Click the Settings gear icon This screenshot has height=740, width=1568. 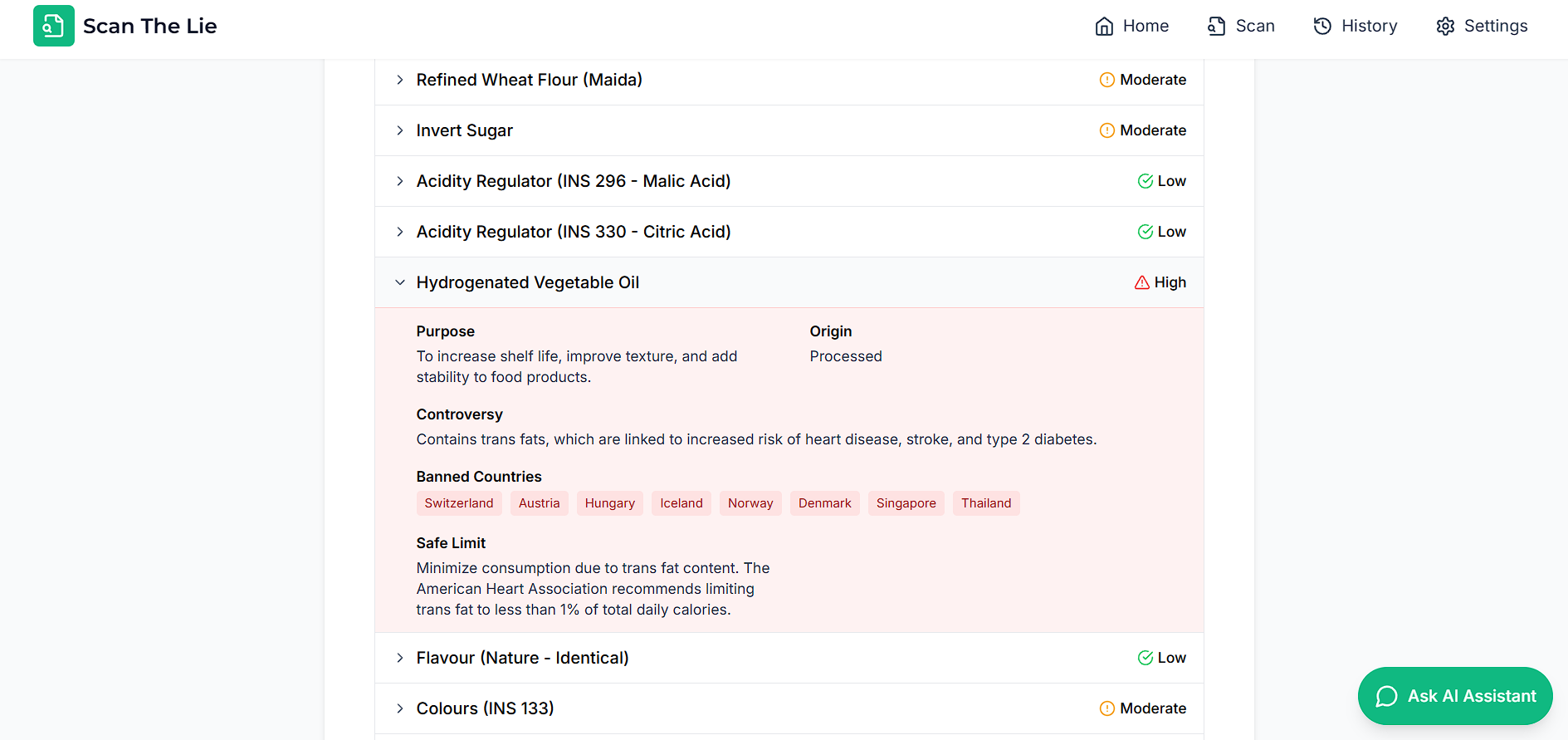(x=1445, y=27)
